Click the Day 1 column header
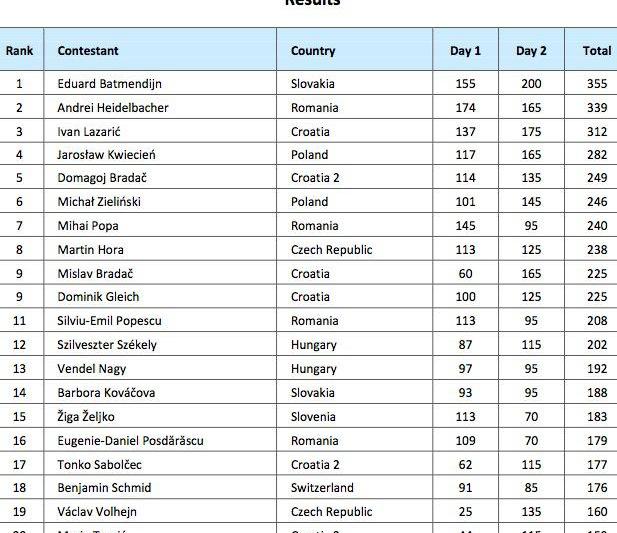617x533 pixels. [465, 50]
